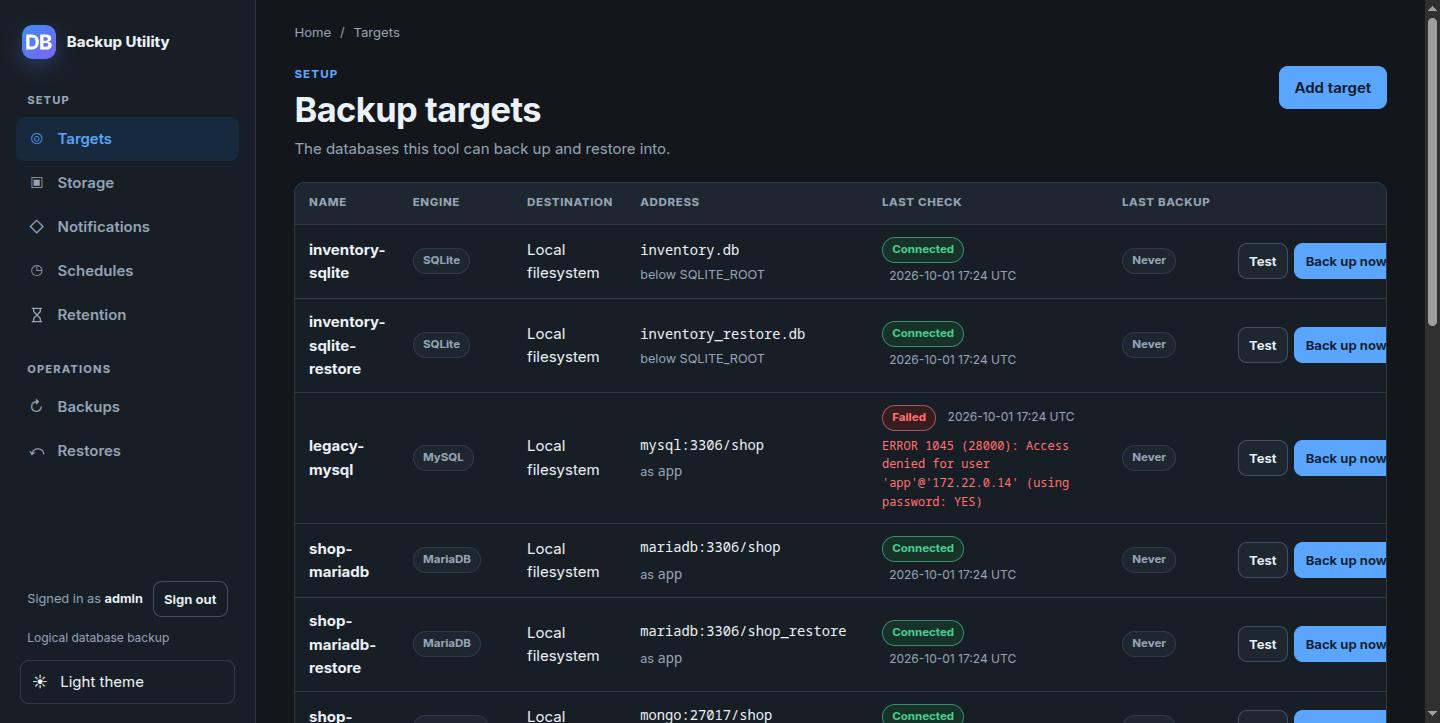The image size is (1440, 723).
Task: Click the Notifications diamond icon
Action: click(x=37, y=227)
